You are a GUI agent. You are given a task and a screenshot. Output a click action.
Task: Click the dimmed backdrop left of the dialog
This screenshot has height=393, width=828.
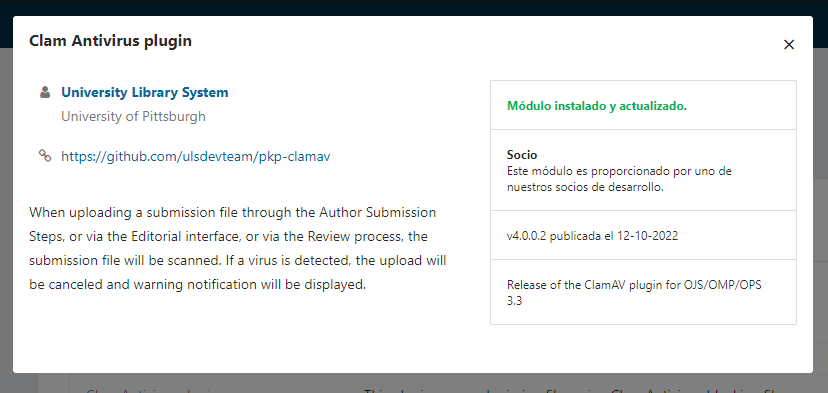(6, 211)
